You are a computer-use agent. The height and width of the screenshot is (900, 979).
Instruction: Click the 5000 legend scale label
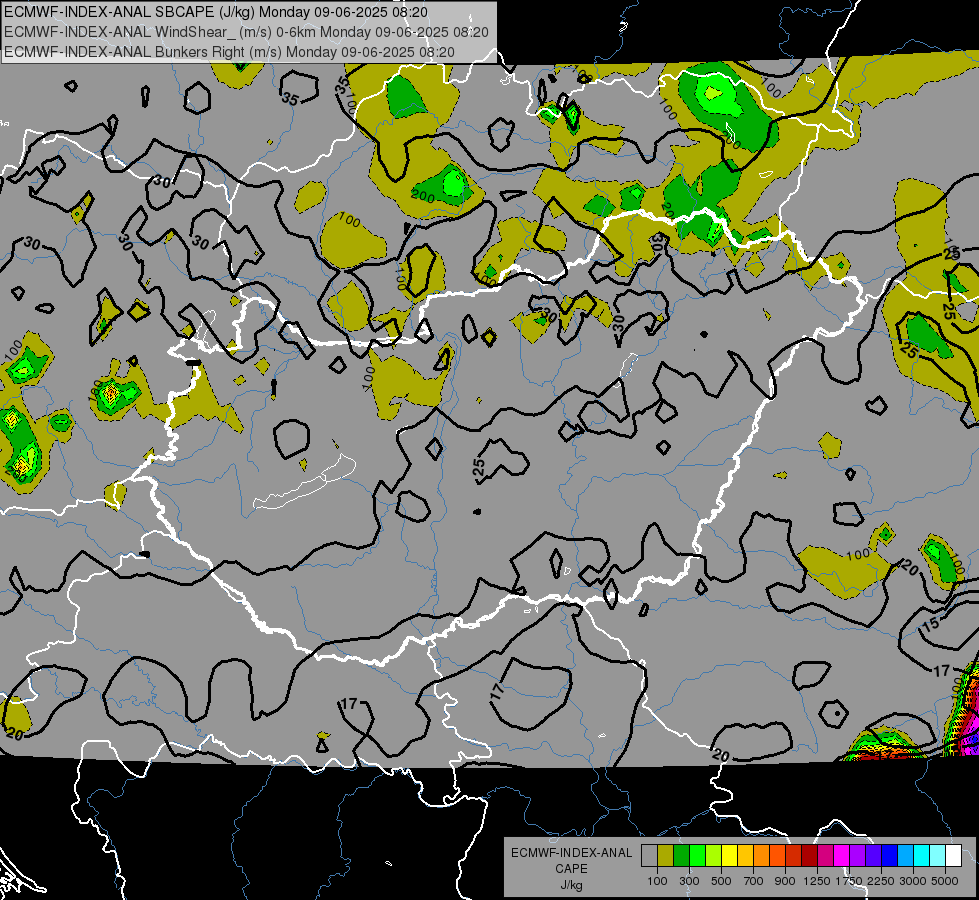pos(945,881)
